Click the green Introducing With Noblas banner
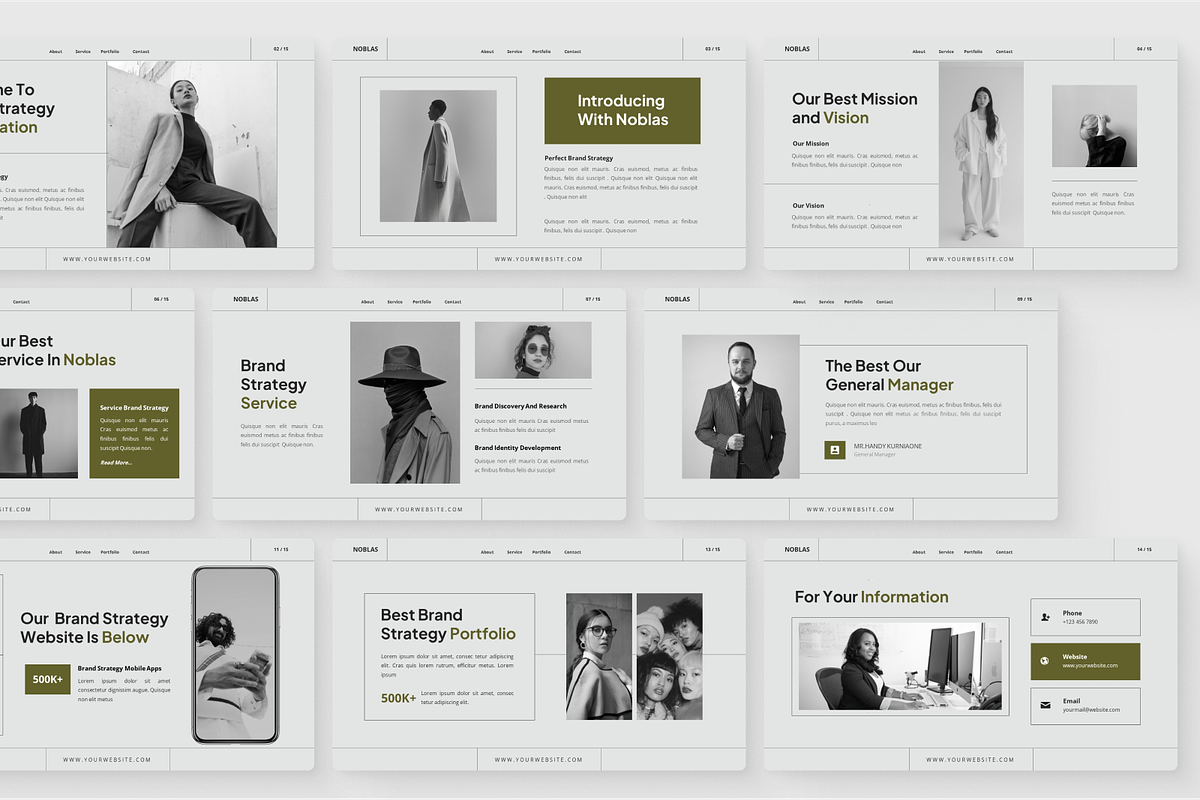 pos(622,110)
